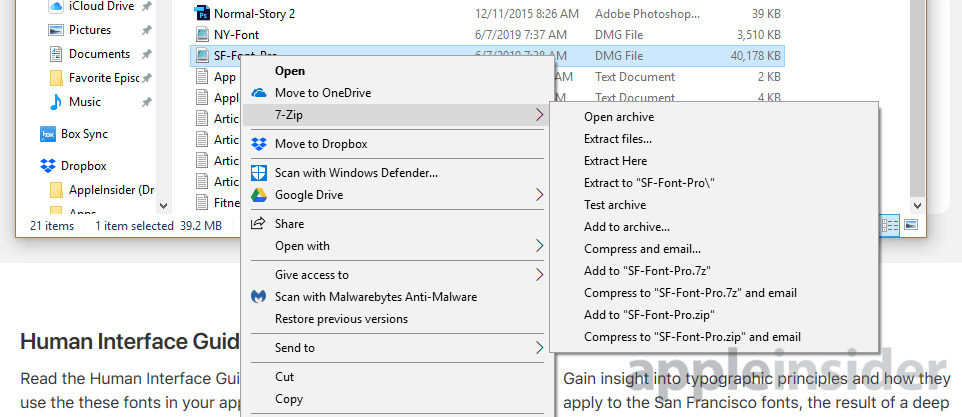Click the Share arrow icon
The height and width of the screenshot is (417, 962).
(x=258, y=224)
